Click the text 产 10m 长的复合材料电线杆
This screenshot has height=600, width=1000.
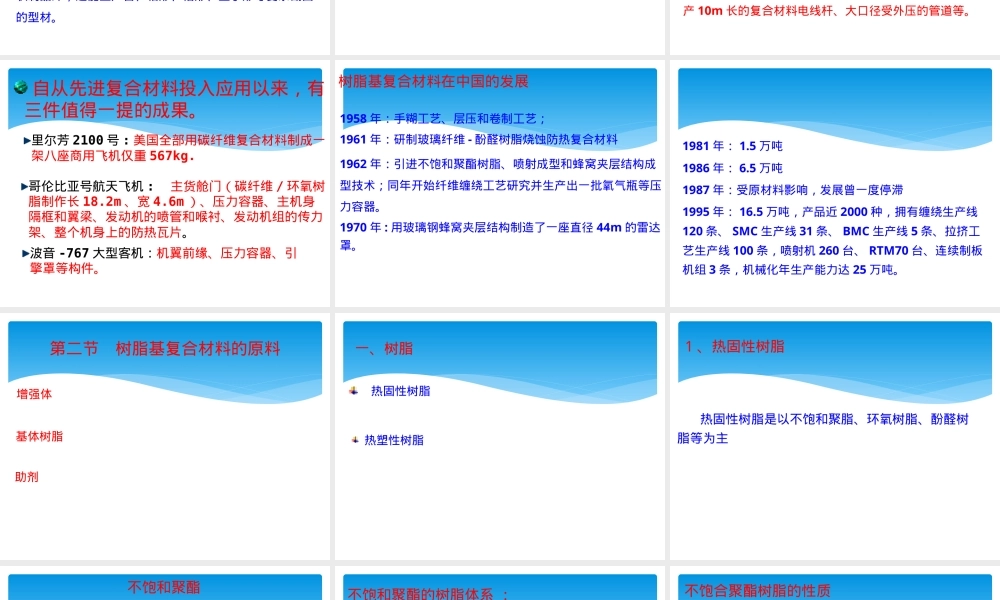pos(827,11)
